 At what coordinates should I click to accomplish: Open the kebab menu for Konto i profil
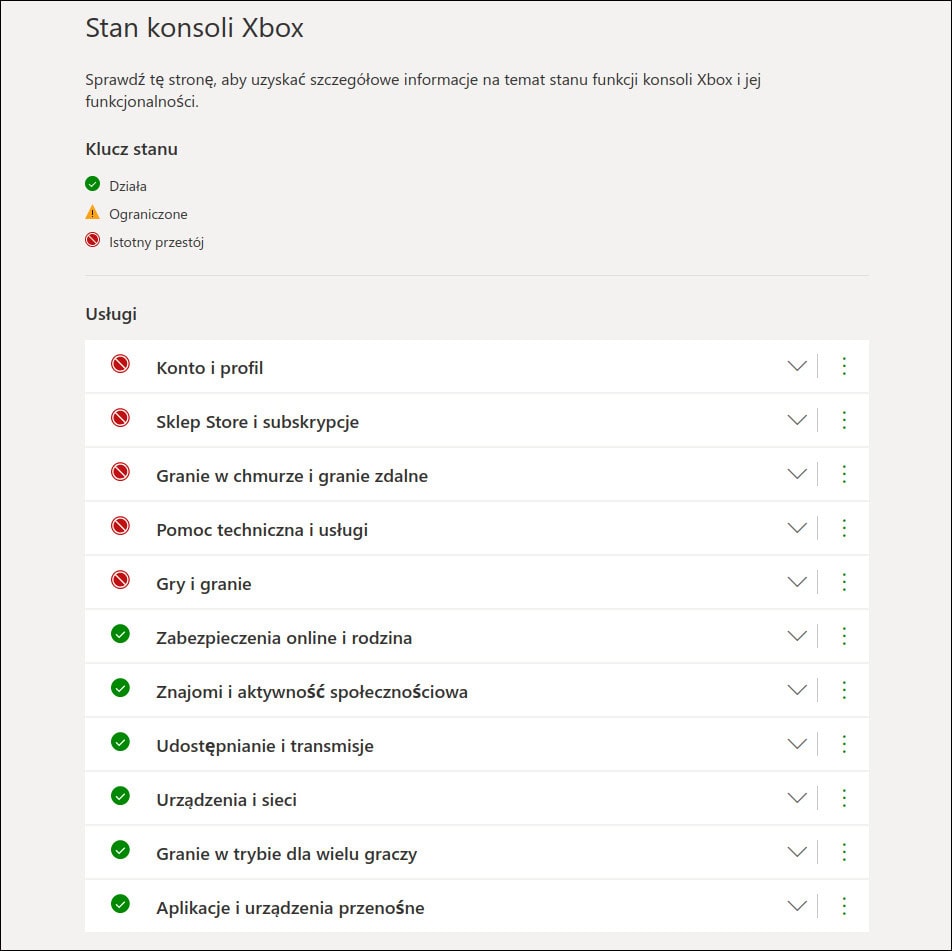844,367
